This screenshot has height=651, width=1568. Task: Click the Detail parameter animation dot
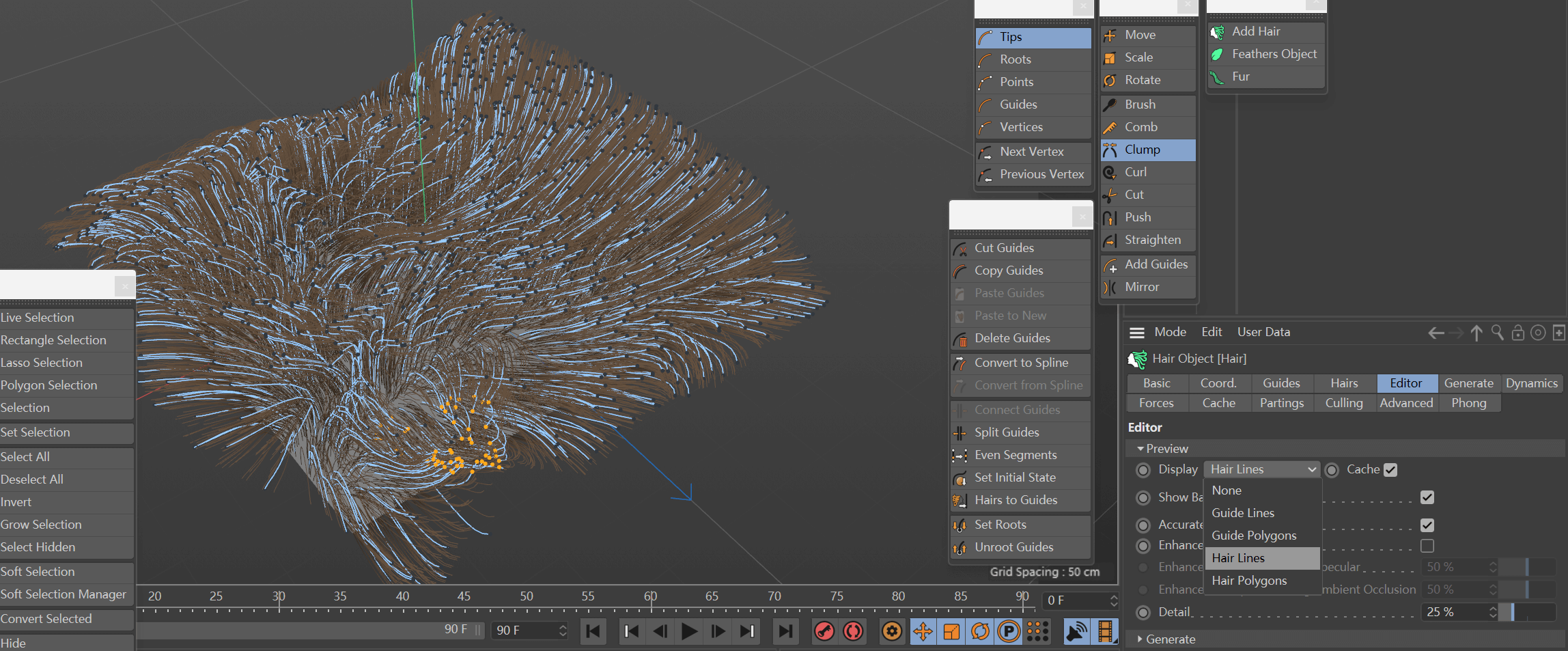1143,613
